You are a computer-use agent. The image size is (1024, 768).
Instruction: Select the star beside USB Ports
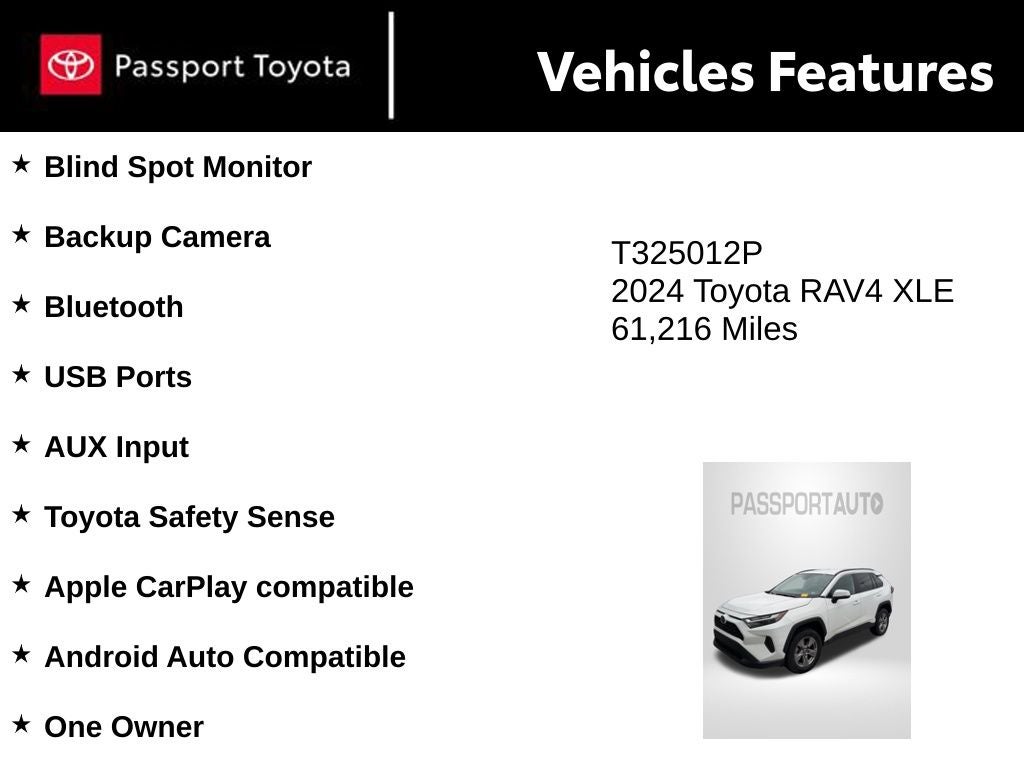21,375
